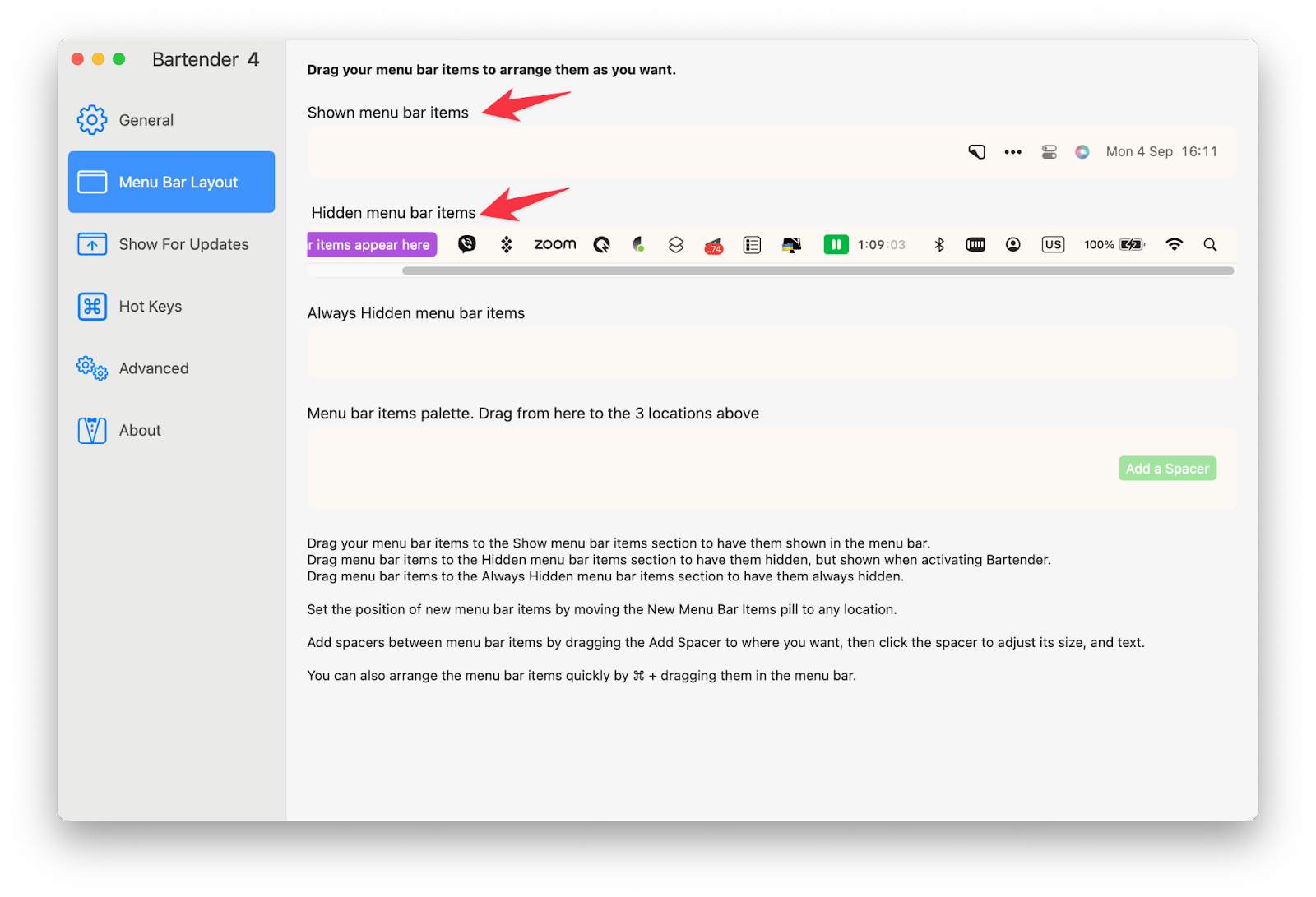Click the Hidden items horizontal scrollbar
Image resolution: width=1316 pixels, height=897 pixels.
pos(818,270)
